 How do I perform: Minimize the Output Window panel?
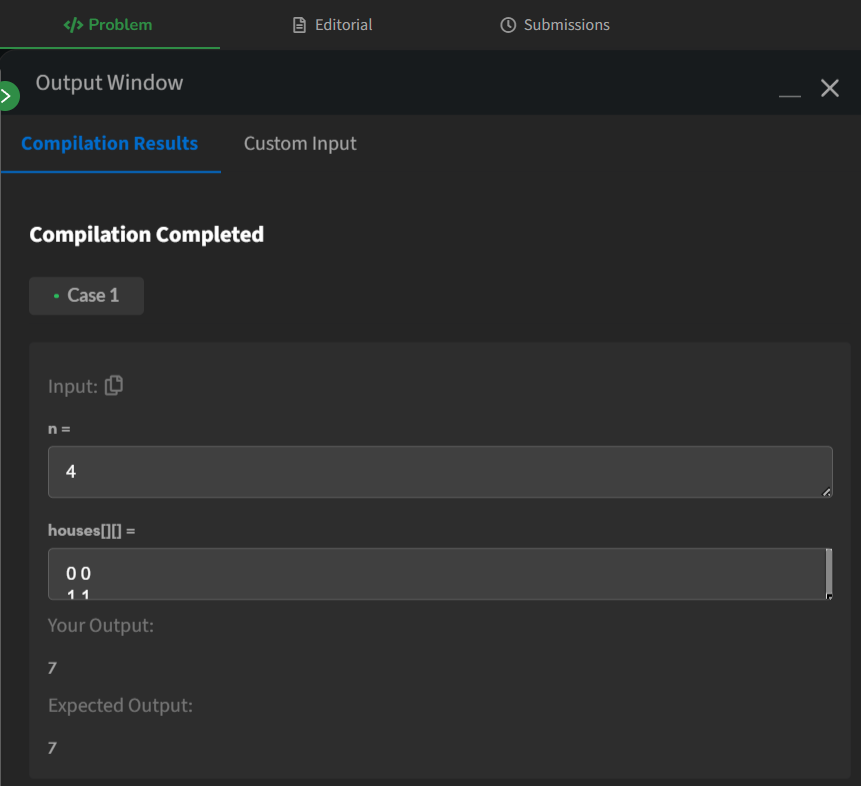(790, 95)
